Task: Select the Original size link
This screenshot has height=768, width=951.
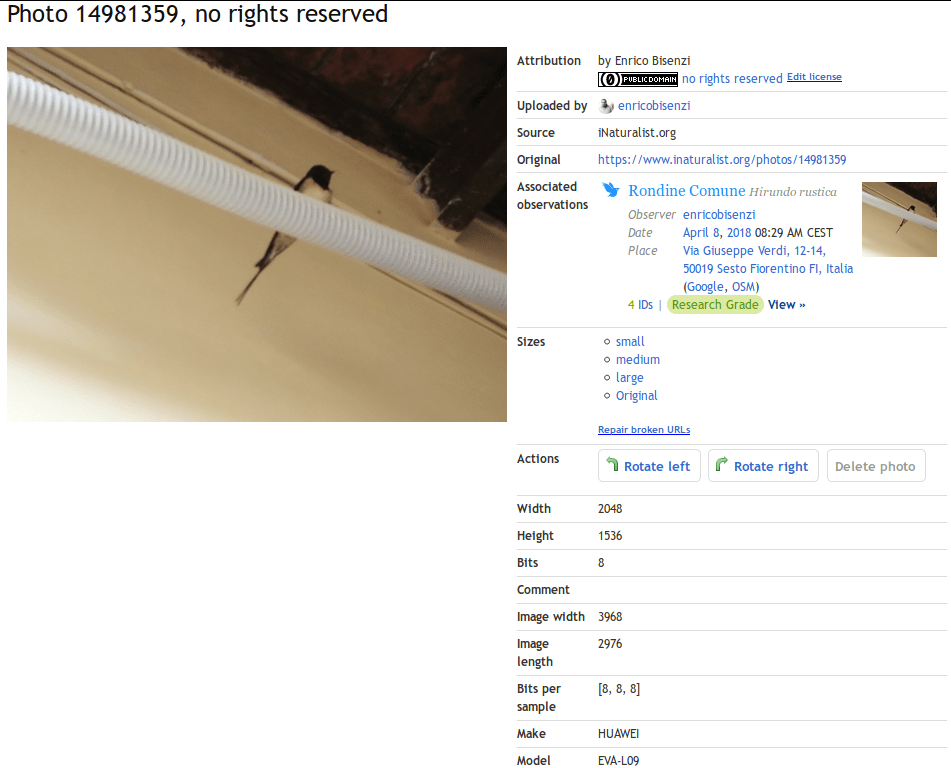Action: point(636,396)
